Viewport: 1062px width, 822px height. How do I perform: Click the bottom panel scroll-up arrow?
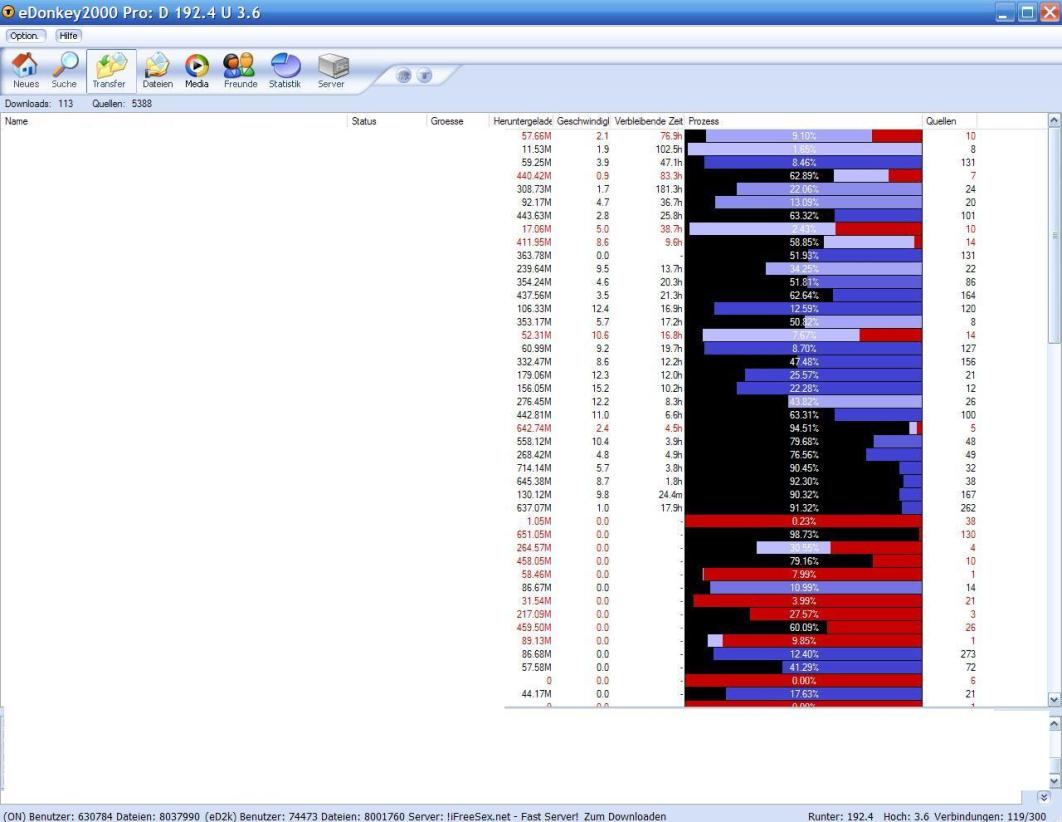(x=1055, y=724)
